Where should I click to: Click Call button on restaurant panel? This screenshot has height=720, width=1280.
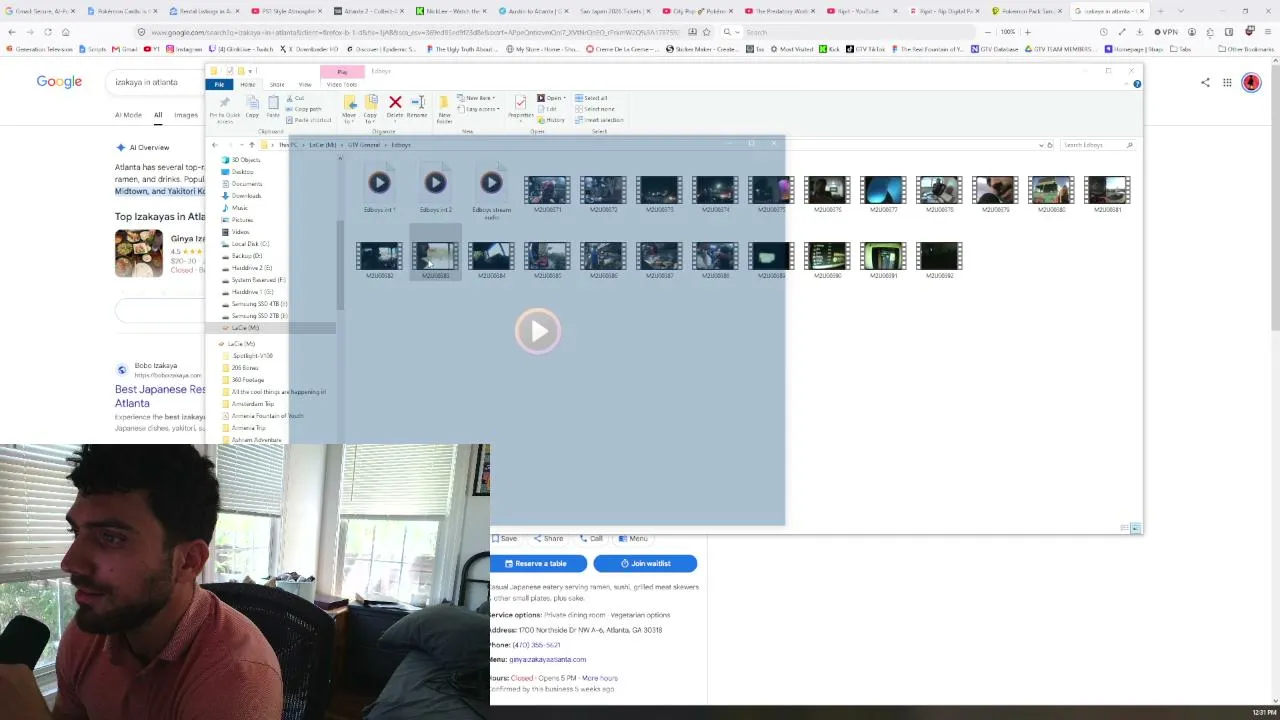click(592, 539)
